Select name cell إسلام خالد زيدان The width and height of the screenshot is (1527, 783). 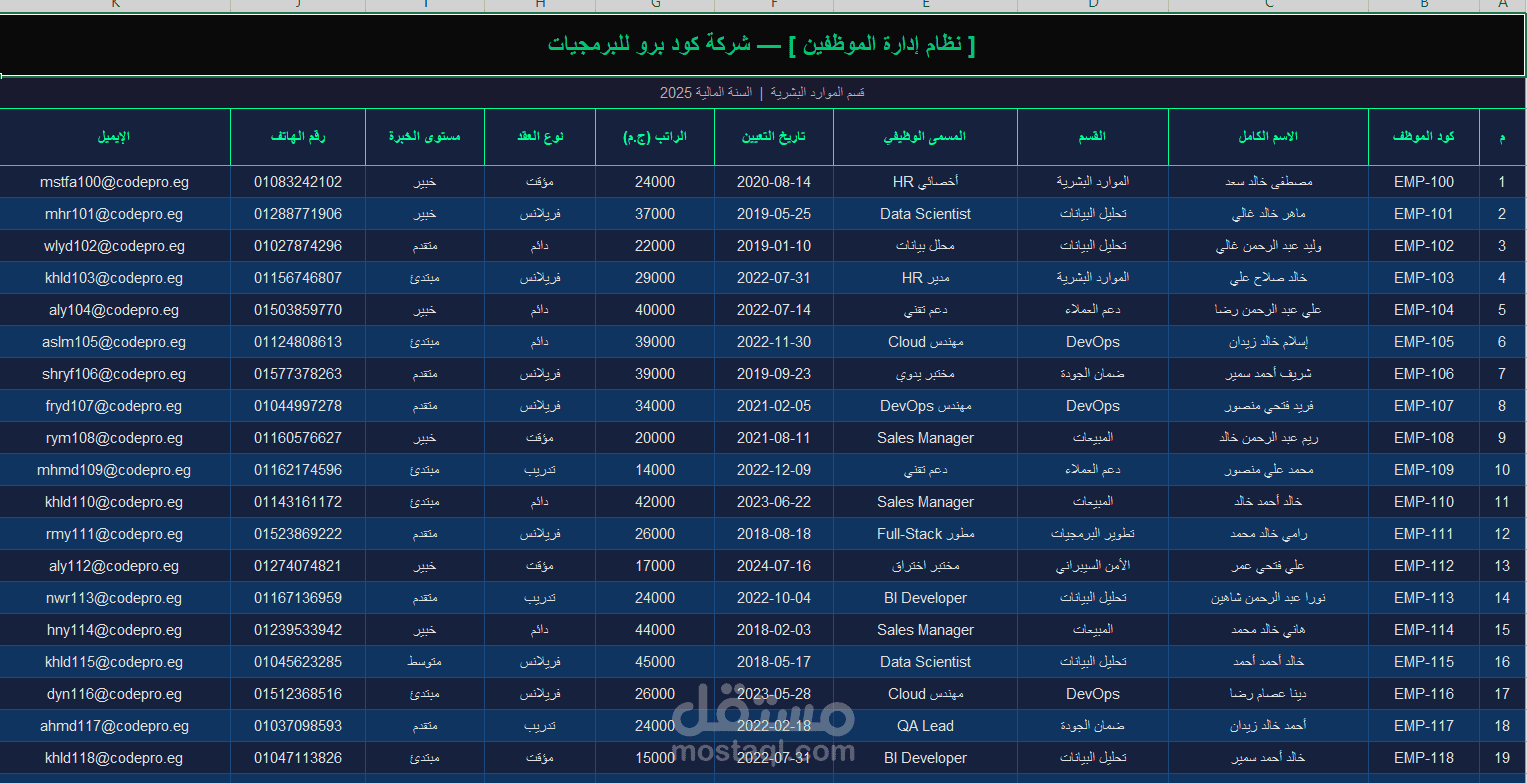tap(1268, 342)
